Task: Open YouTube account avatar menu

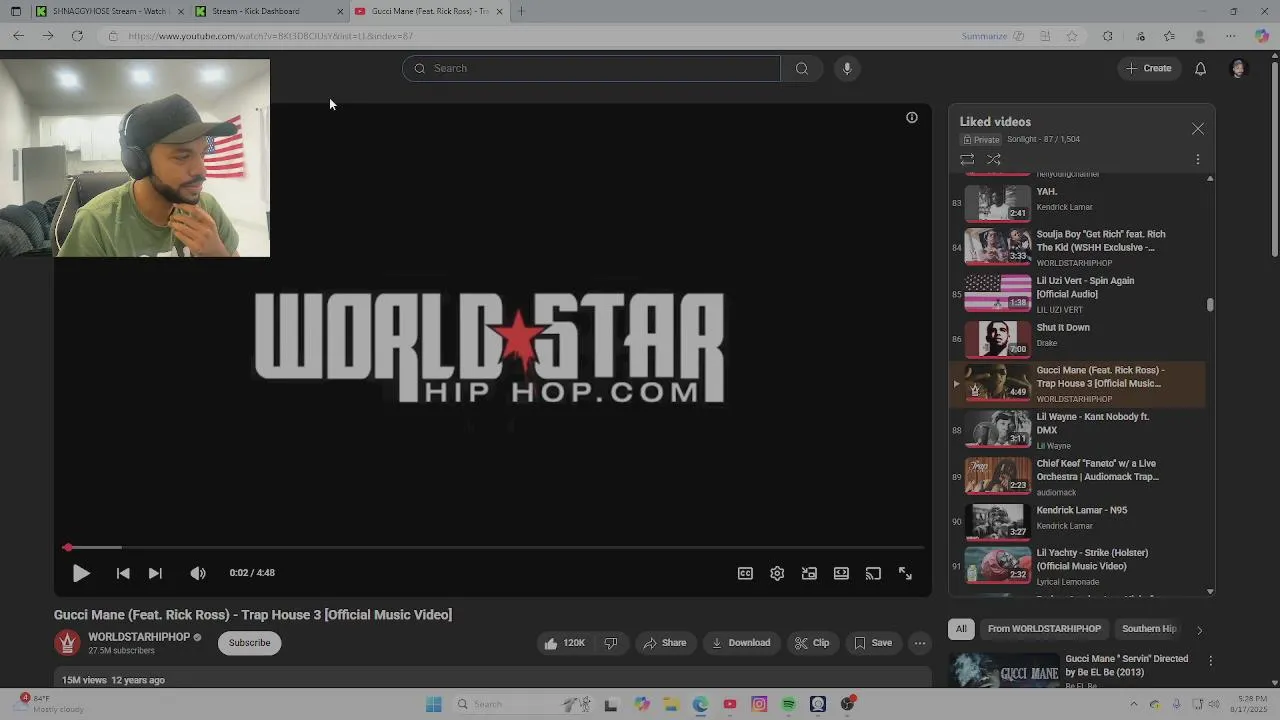Action: coord(1238,68)
